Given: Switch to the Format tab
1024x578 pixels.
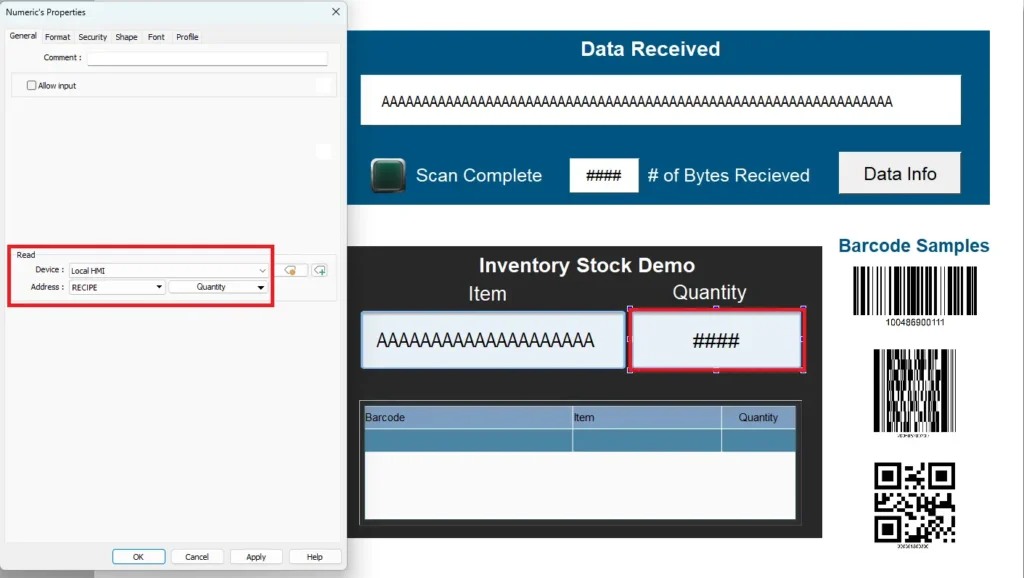Looking at the screenshot, I should click(57, 37).
